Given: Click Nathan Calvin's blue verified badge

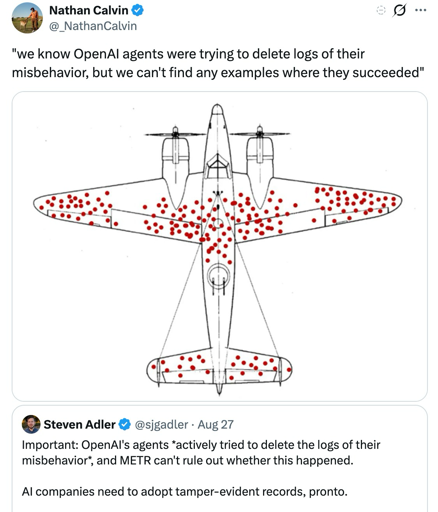Looking at the screenshot, I should [x=137, y=10].
